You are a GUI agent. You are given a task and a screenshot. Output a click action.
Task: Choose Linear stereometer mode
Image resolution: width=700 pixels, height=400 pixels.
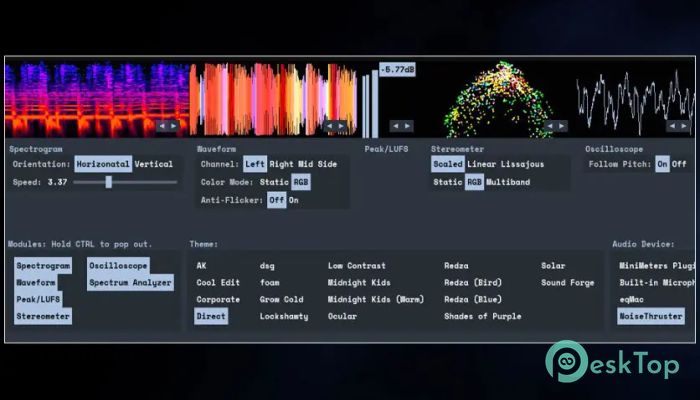click(482, 164)
